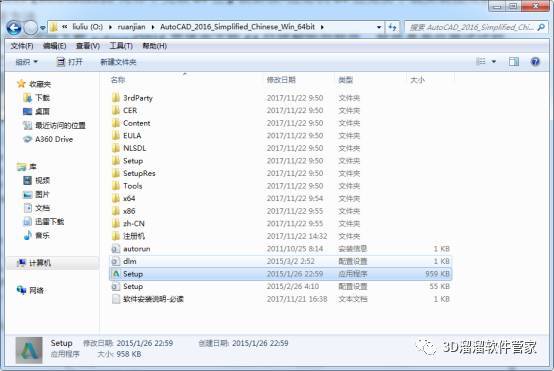Viewport: 554px width, 371px height.
Task: Click the 3rdParty folder icon
Action: (116, 98)
